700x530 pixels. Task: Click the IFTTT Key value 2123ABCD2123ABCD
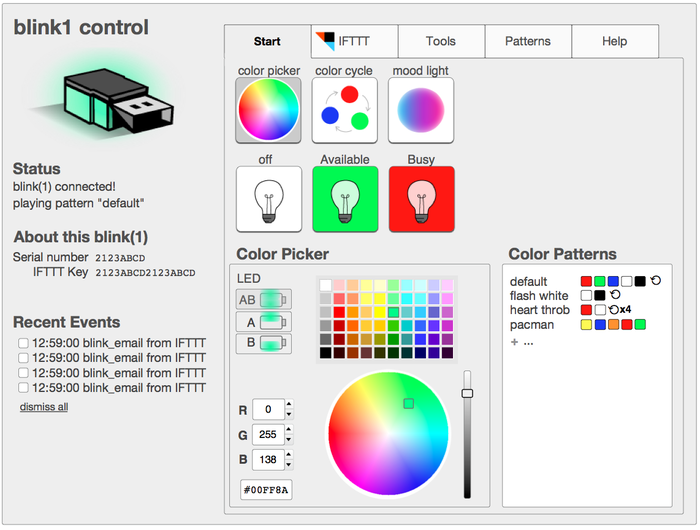coord(145,273)
